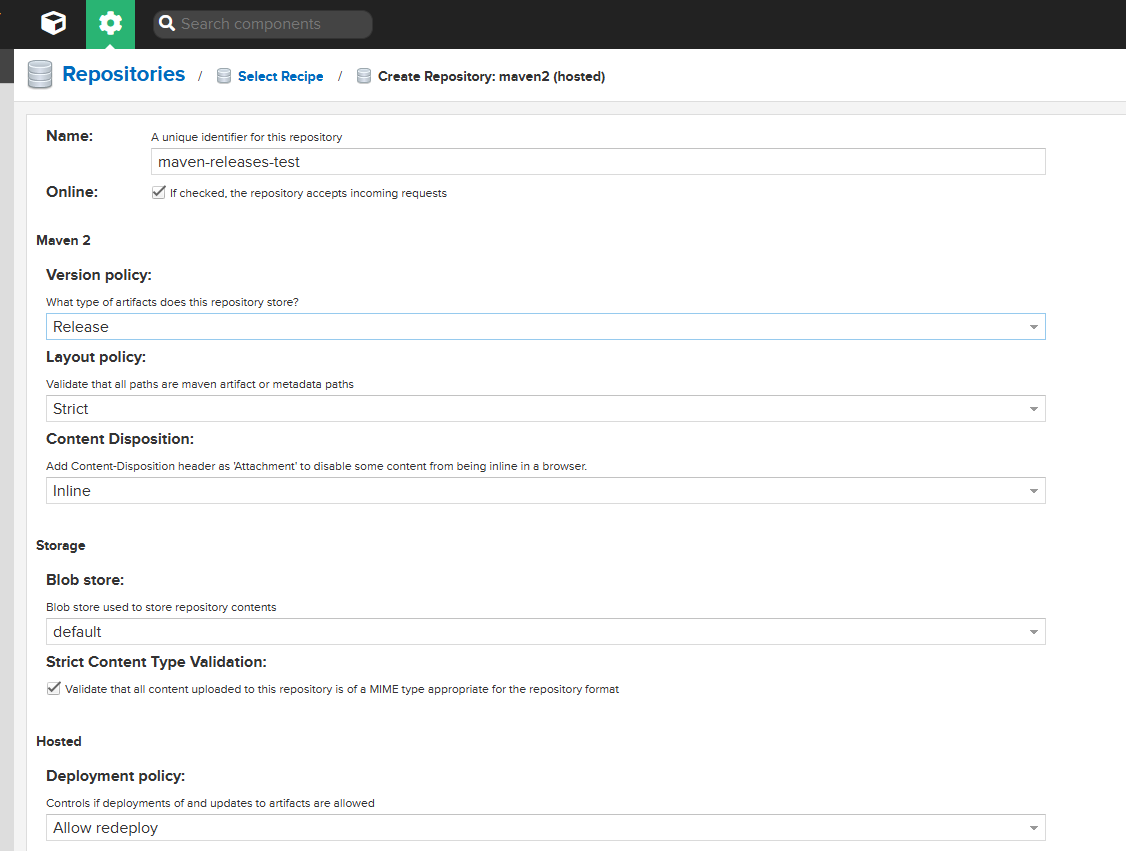
Task: Click 'Add Content-Disposition header' help text
Action: pyautogui.click(x=317, y=466)
